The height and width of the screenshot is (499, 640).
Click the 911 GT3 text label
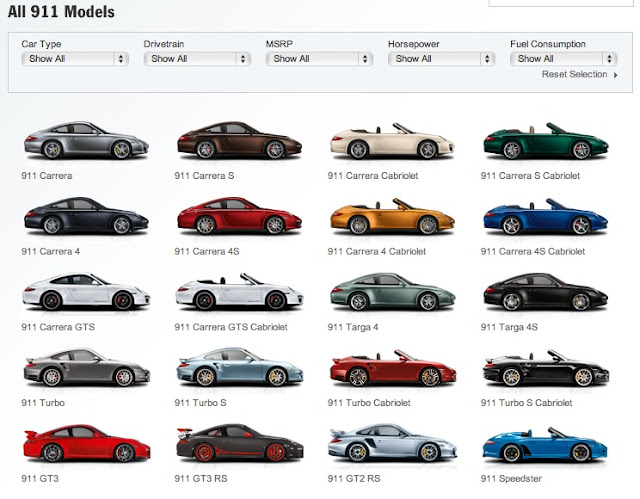[x=40, y=479]
